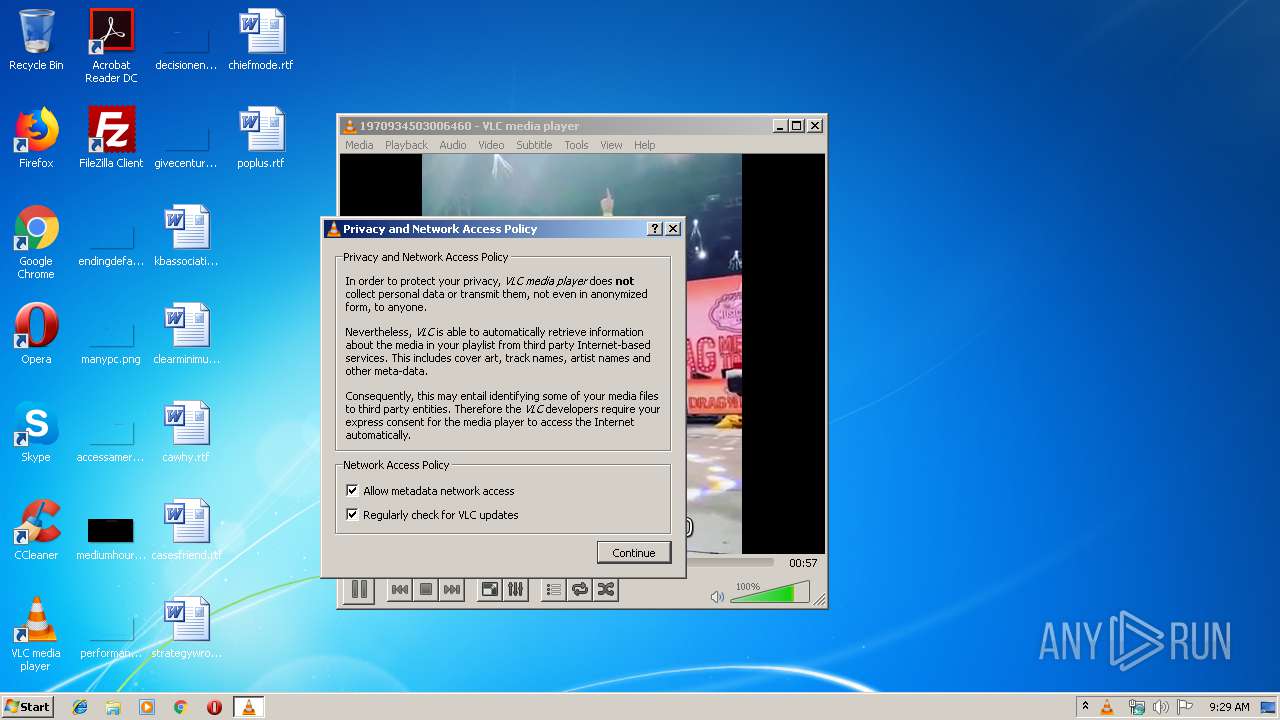This screenshot has height=720, width=1280.
Task: Open the clock showing 9:29 AM
Action: click(1228, 707)
